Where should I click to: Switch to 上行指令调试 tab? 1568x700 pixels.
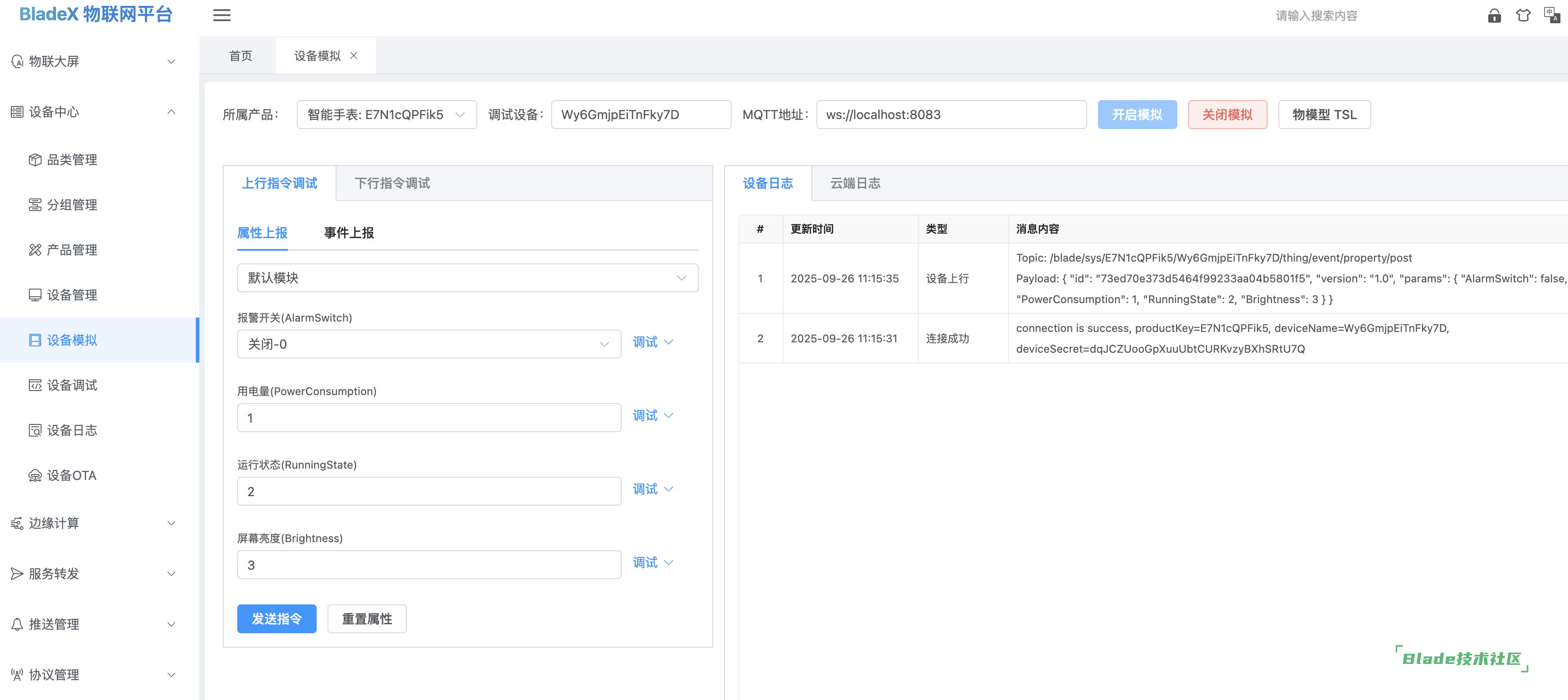pyautogui.click(x=279, y=183)
